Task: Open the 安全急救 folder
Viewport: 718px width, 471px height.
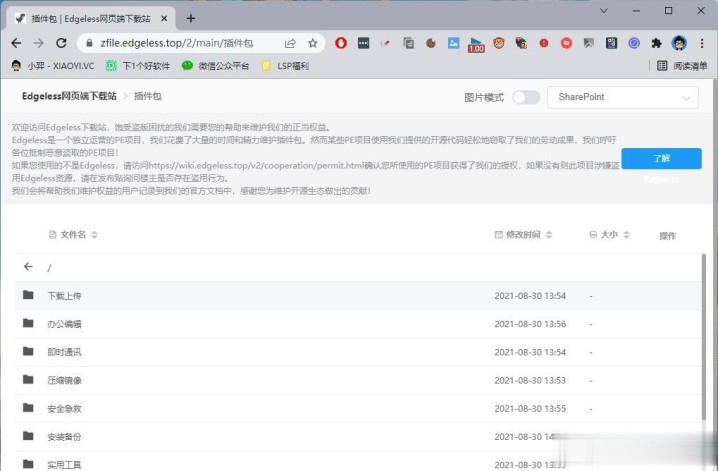Action: (64, 408)
